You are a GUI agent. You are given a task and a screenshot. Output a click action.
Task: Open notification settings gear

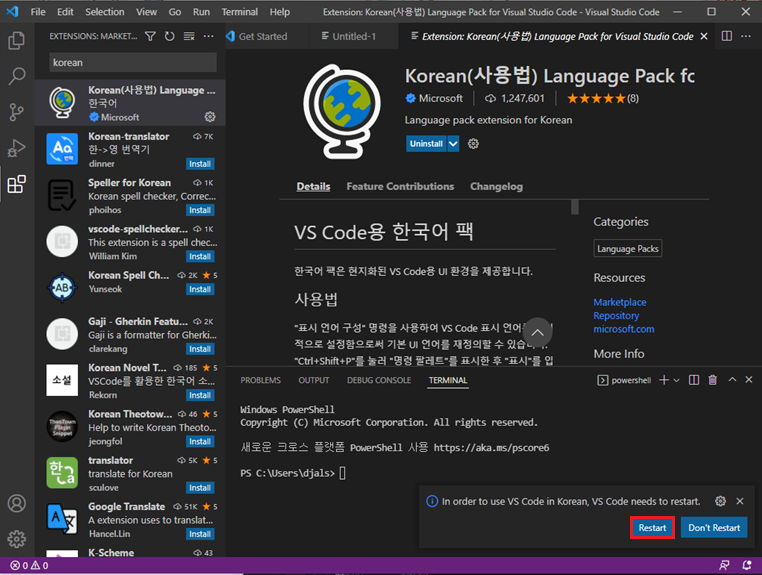click(x=720, y=501)
